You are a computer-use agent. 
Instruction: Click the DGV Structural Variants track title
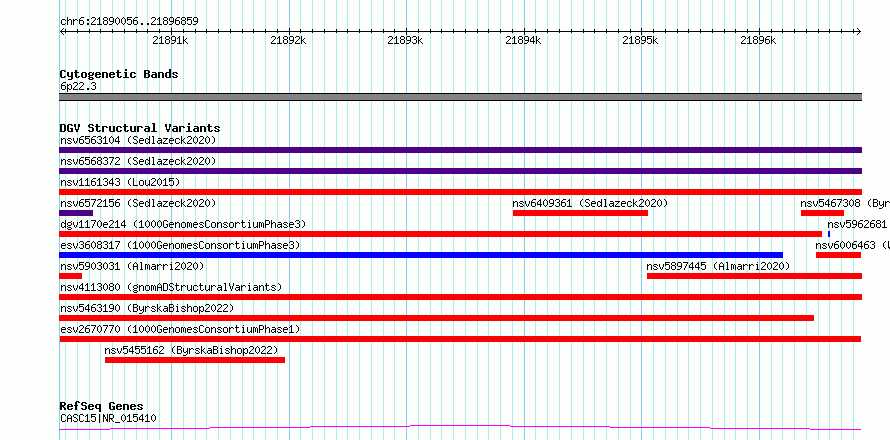140,128
